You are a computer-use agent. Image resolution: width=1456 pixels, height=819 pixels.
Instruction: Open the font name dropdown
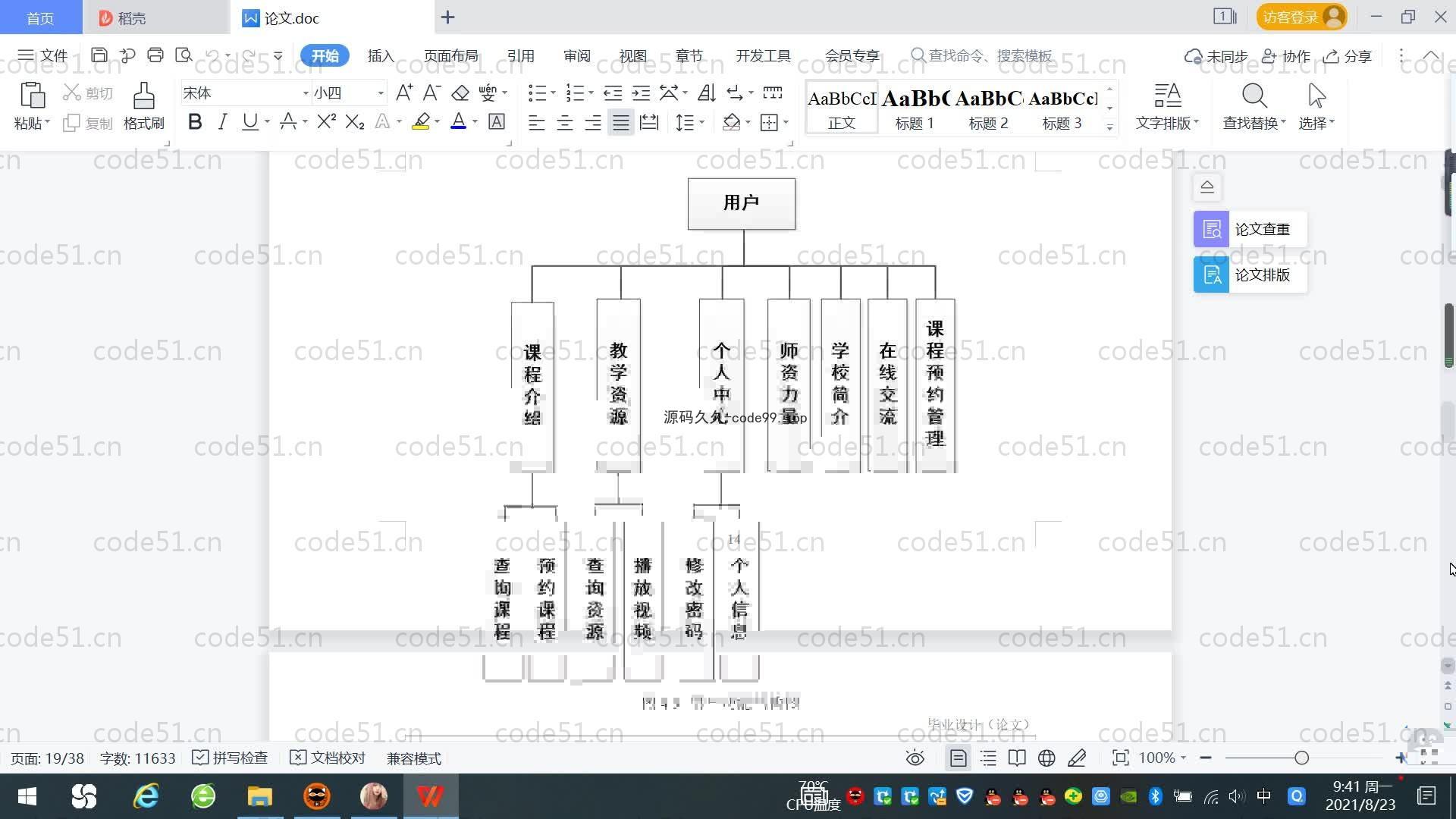pyautogui.click(x=306, y=93)
